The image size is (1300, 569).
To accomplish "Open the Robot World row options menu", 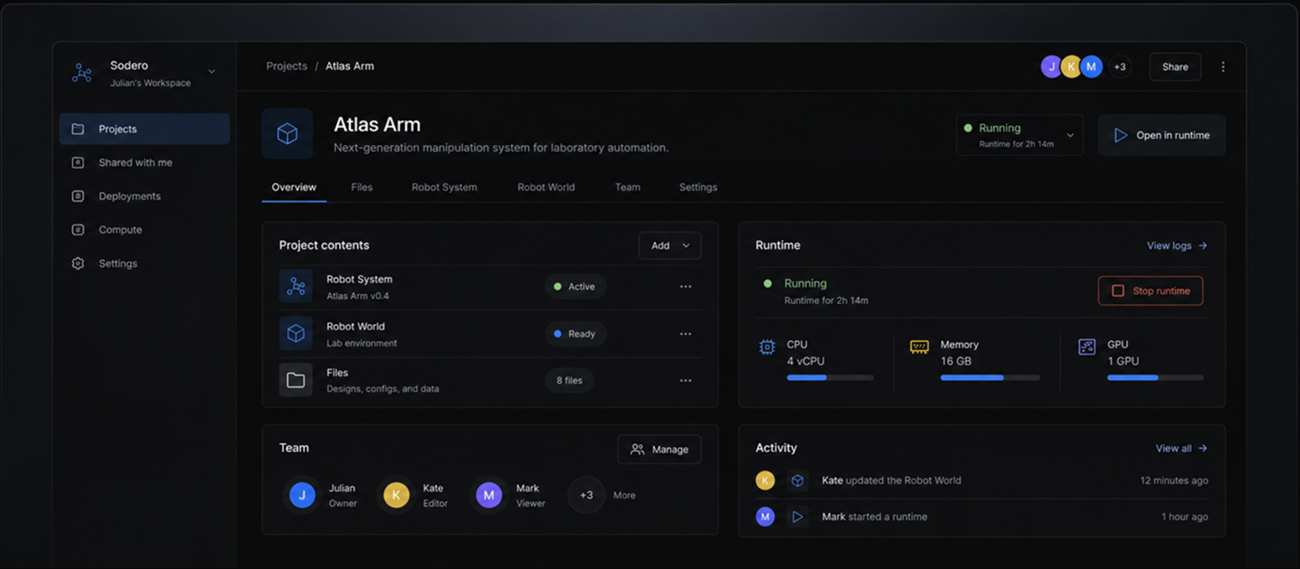I will [685, 334].
